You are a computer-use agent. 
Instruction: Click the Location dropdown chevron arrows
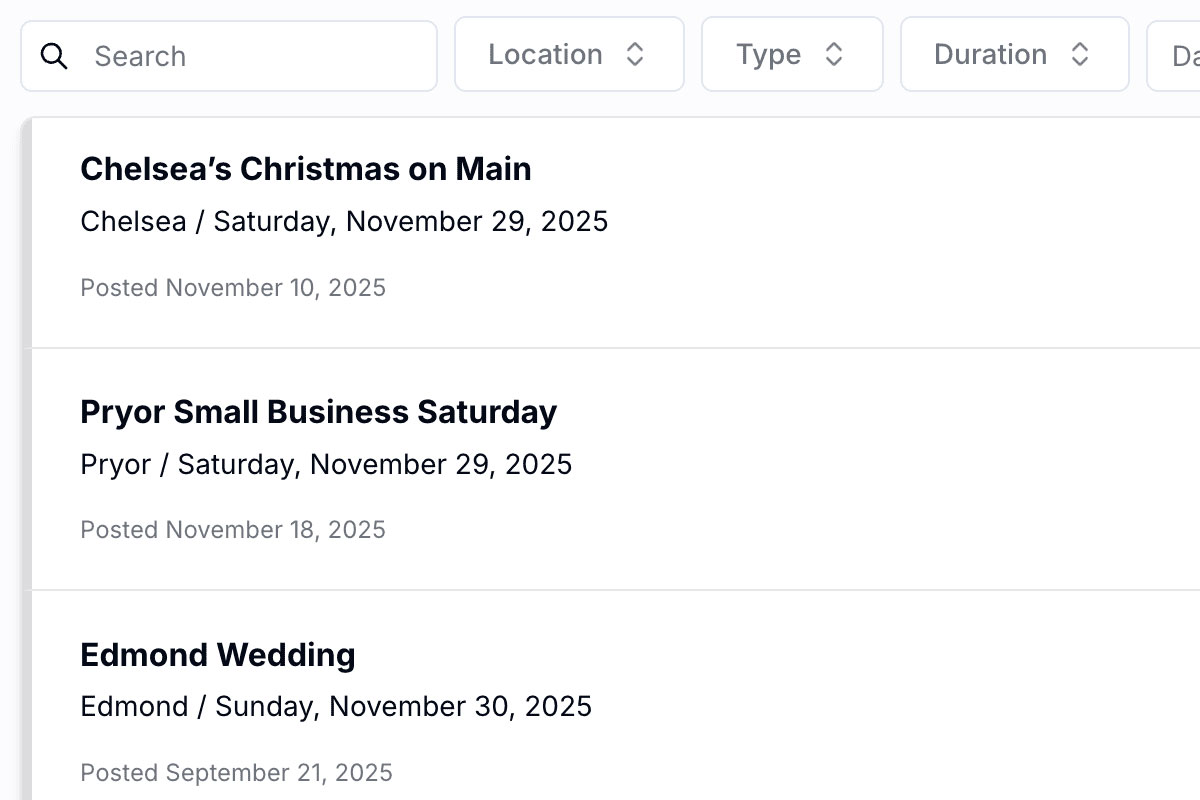635,54
